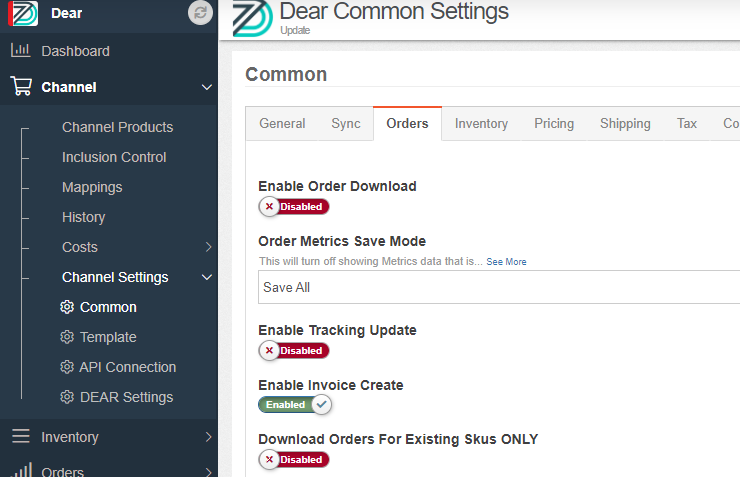The height and width of the screenshot is (477, 740).
Task: Click the Enable Invoice Create label
Action: (331, 385)
